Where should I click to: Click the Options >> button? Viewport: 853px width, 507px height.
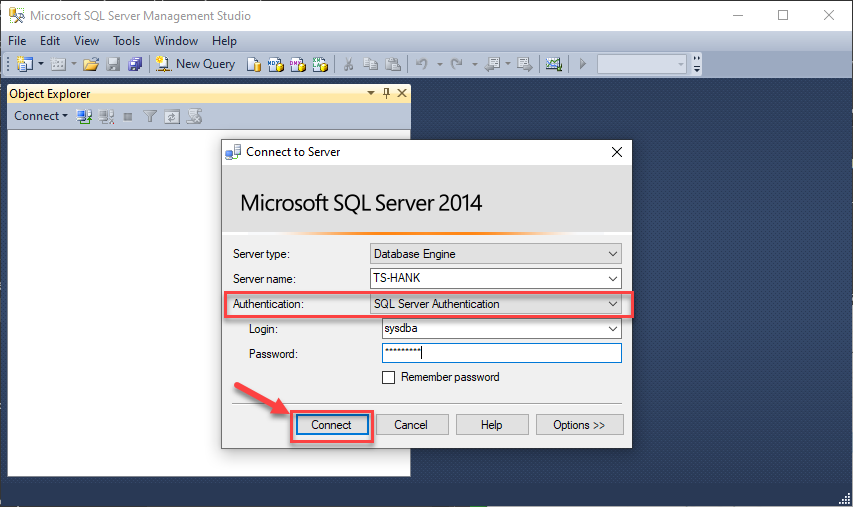tap(579, 425)
